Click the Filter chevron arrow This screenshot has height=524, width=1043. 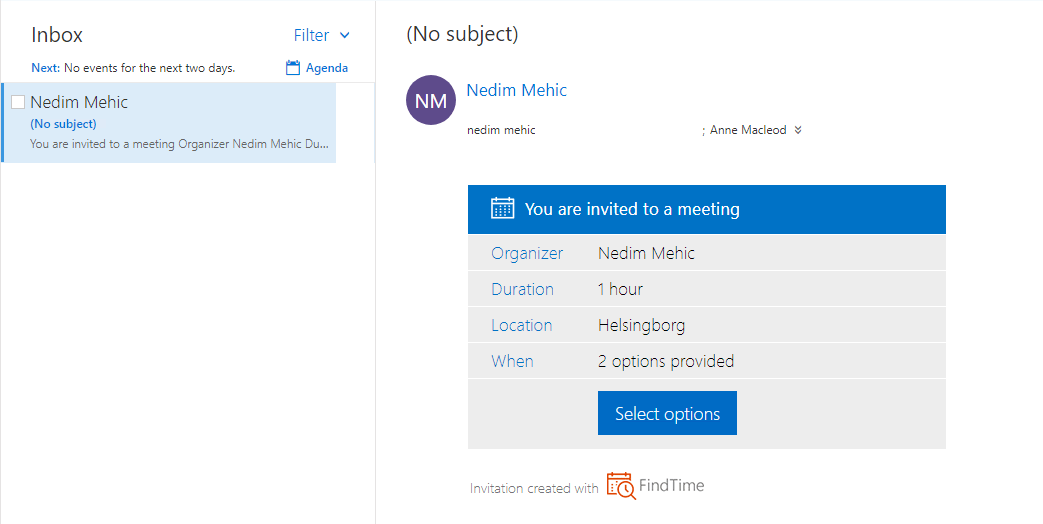coord(345,35)
